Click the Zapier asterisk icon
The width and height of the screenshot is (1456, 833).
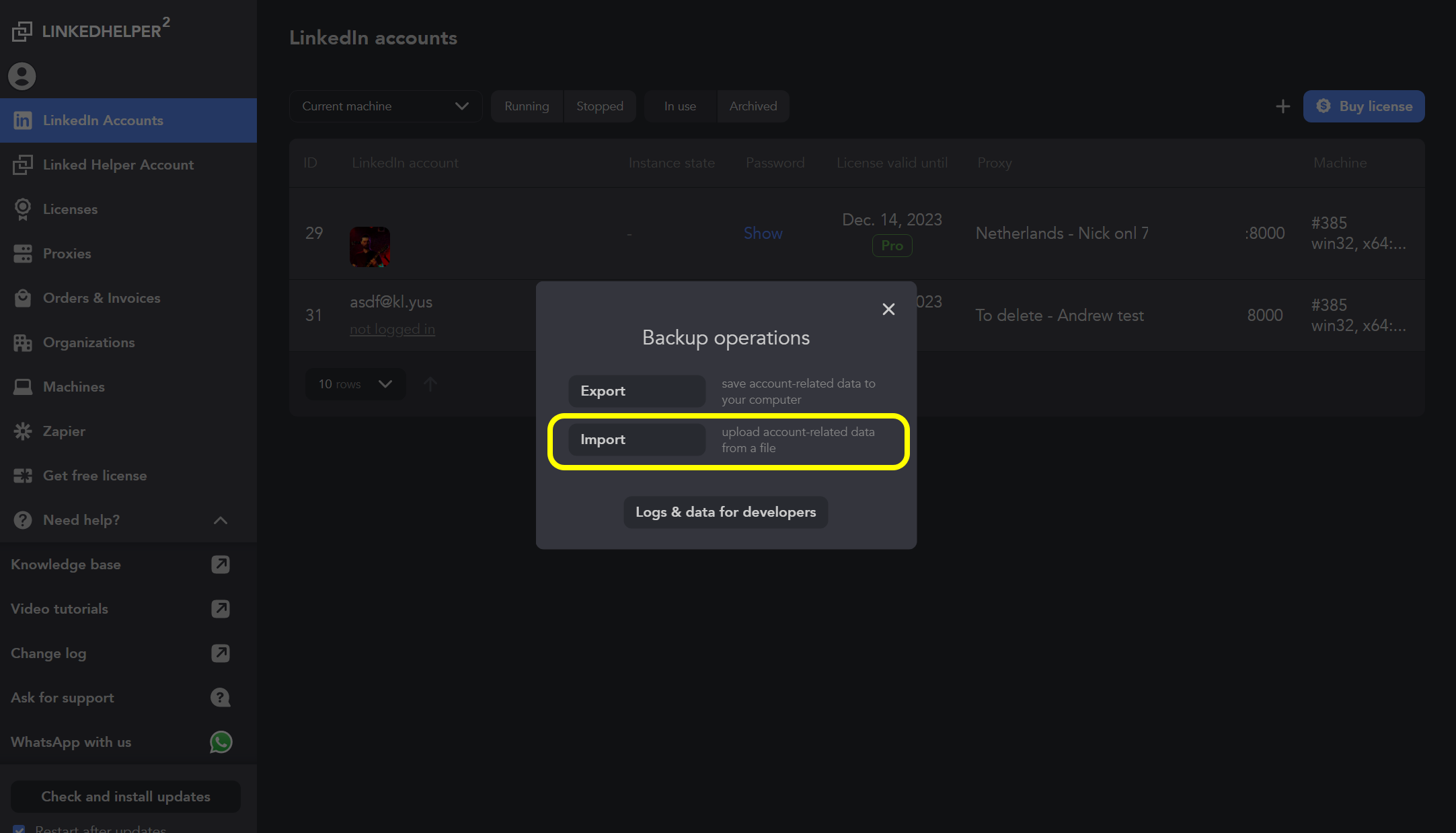(23, 431)
